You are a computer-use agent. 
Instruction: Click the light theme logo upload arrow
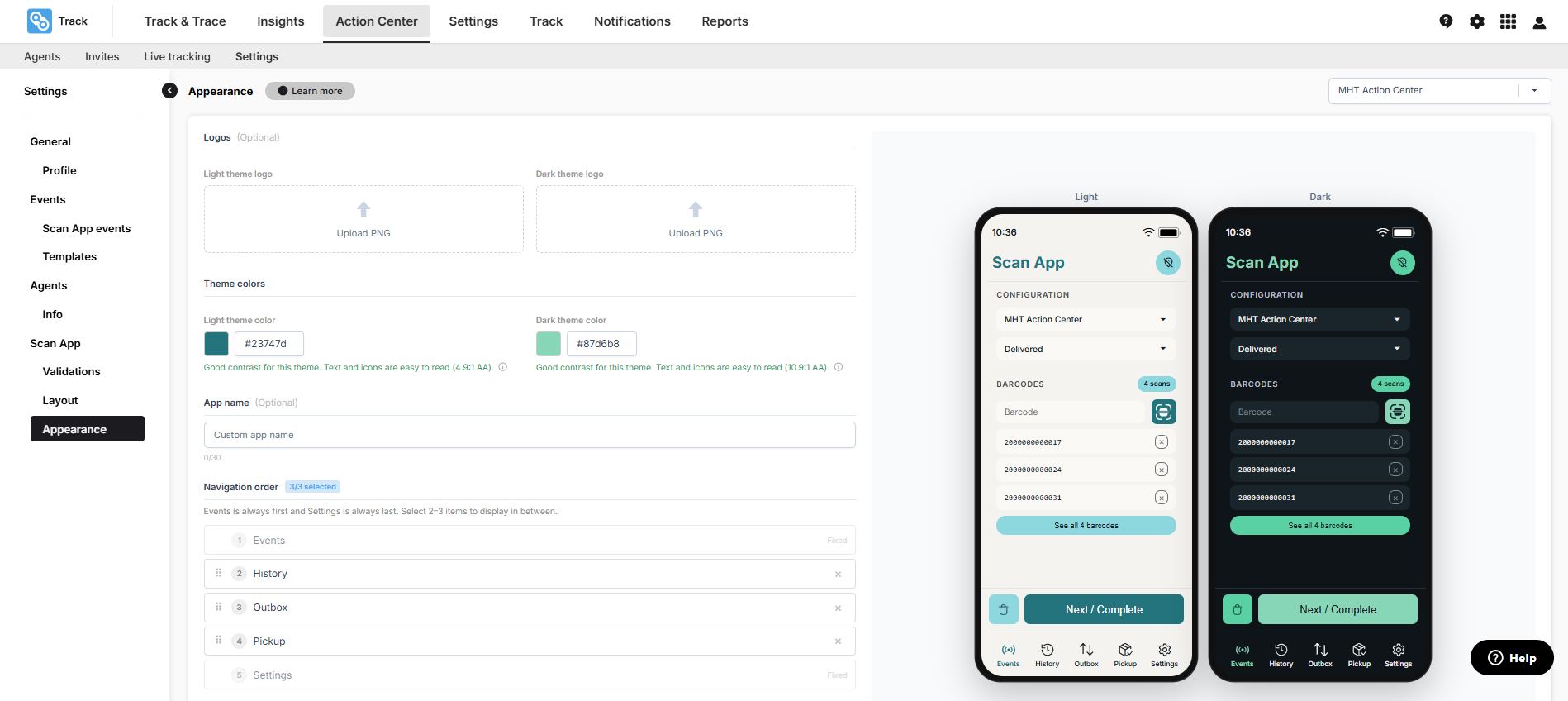click(363, 209)
